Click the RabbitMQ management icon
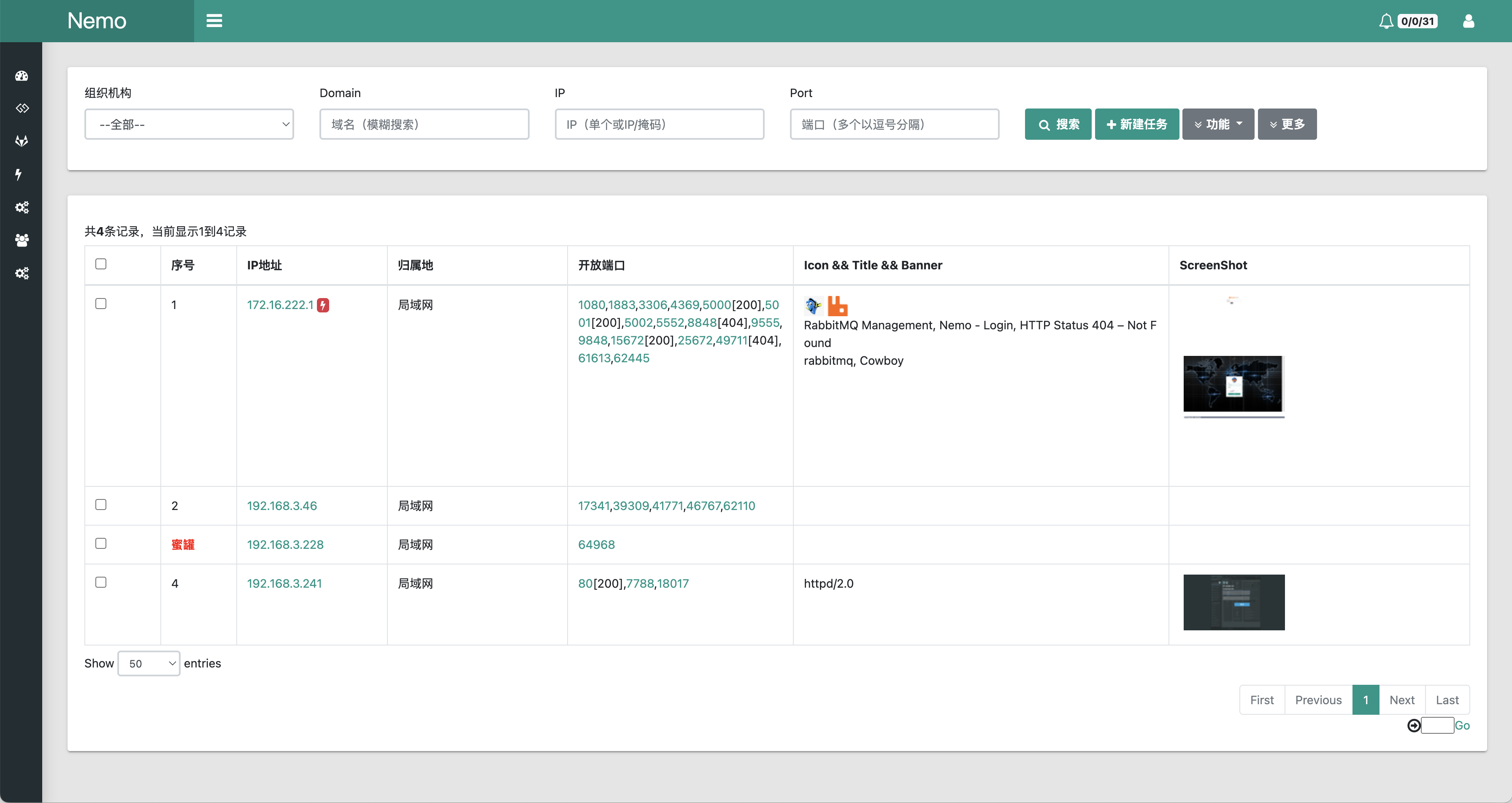The image size is (1512, 803). (838, 306)
